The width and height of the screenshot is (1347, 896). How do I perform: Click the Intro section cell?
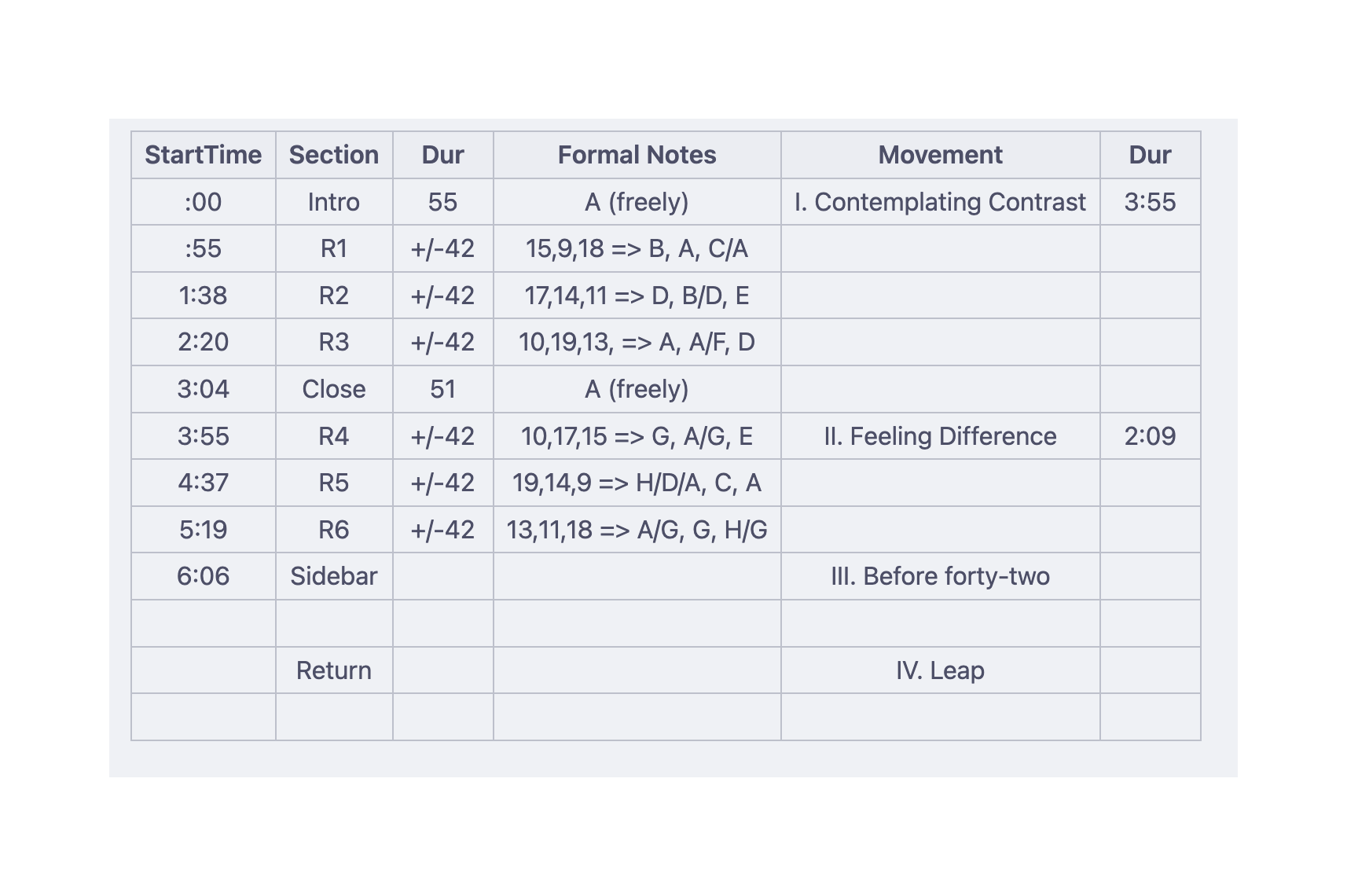click(334, 202)
